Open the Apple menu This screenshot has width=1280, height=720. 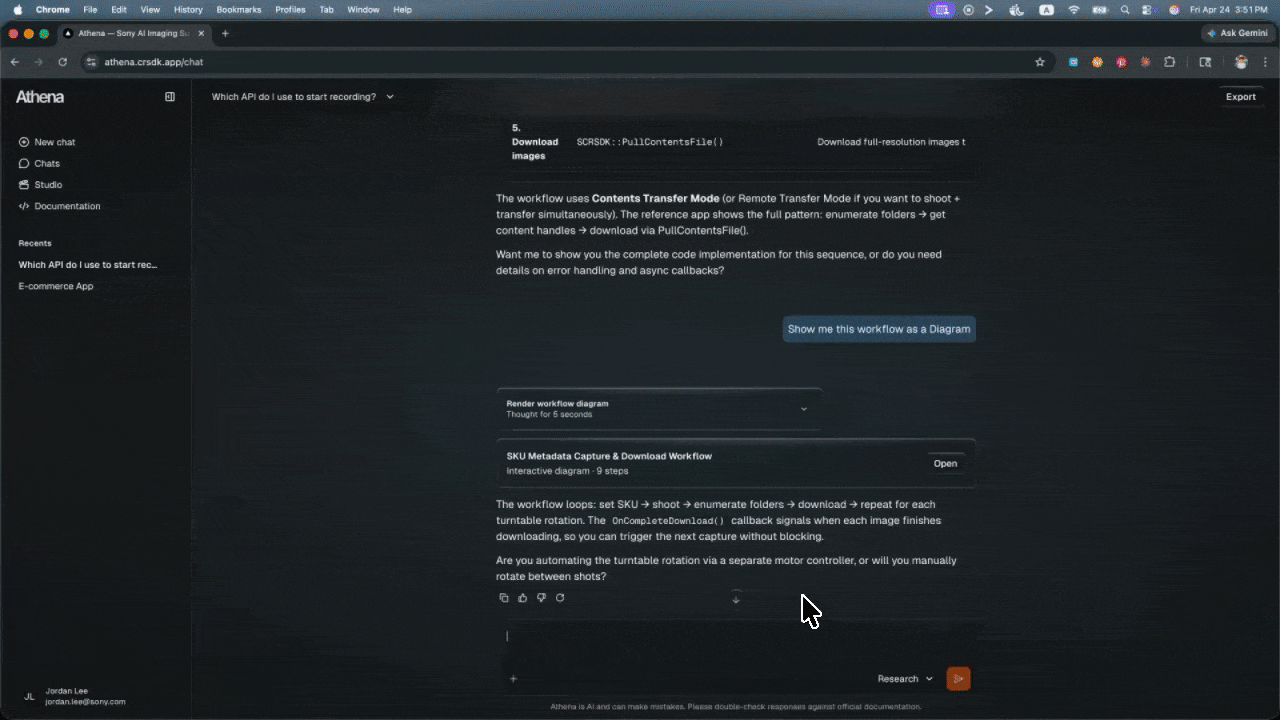point(17,9)
